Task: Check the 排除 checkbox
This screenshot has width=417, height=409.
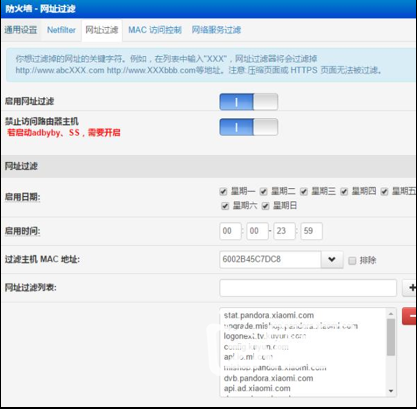Action: 352,261
